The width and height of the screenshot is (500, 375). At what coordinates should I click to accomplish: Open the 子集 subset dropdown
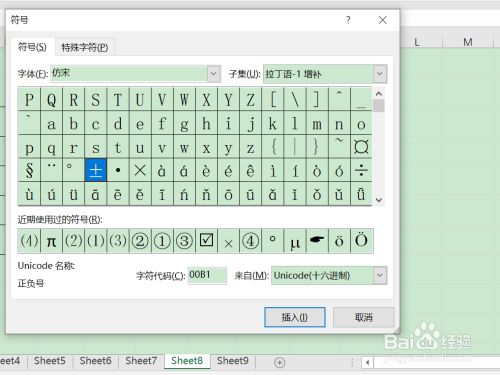click(x=379, y=74)
